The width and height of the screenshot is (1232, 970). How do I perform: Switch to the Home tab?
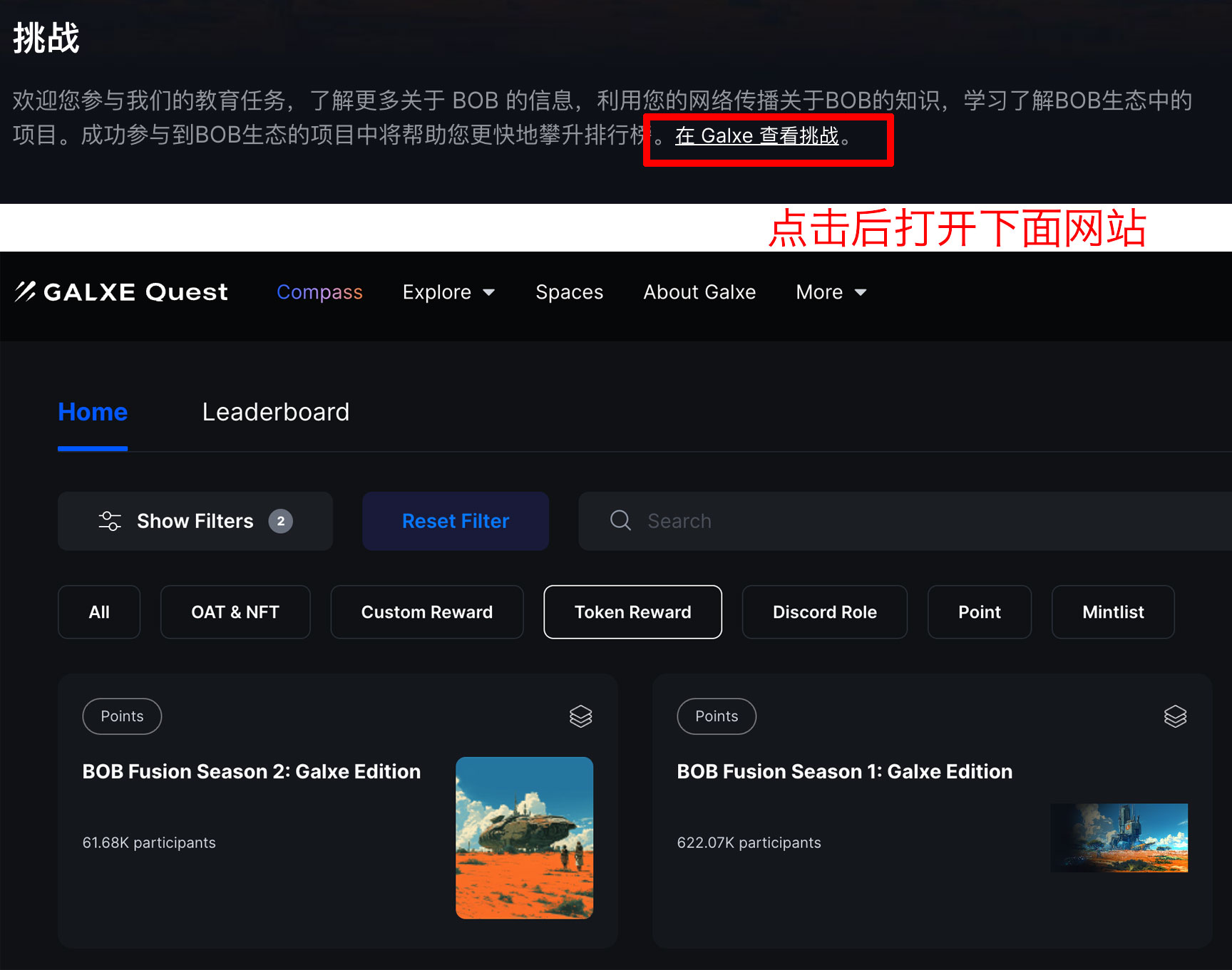[x=93, y=412]
